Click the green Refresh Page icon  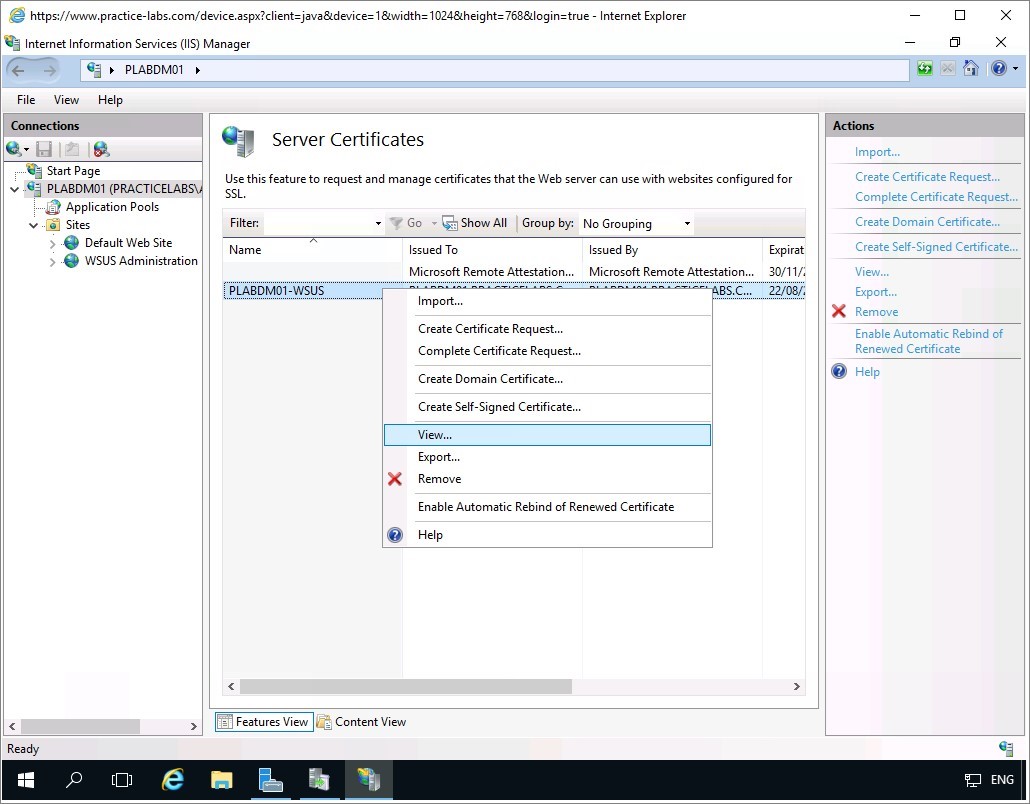pos(925,69)
